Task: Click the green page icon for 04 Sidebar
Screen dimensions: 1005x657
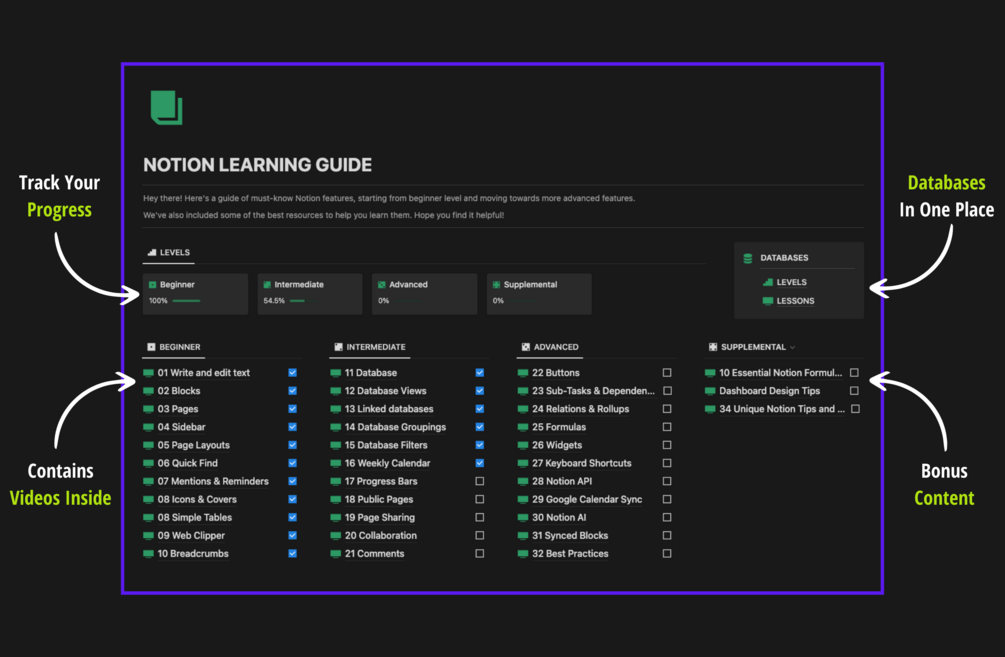Action: [x=148, y=427]
